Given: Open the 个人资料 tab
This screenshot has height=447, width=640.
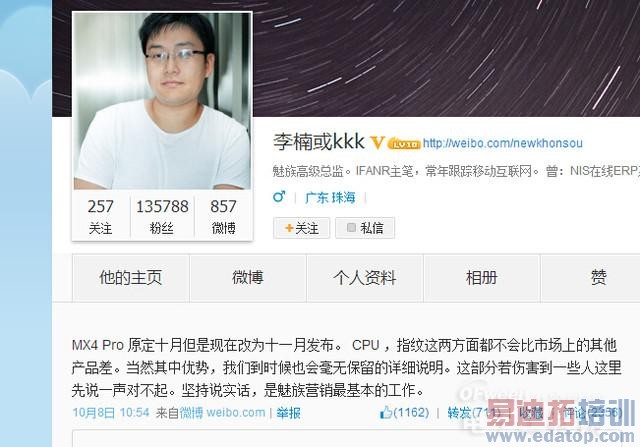Looking at the screenshot, I should point(365,278).
